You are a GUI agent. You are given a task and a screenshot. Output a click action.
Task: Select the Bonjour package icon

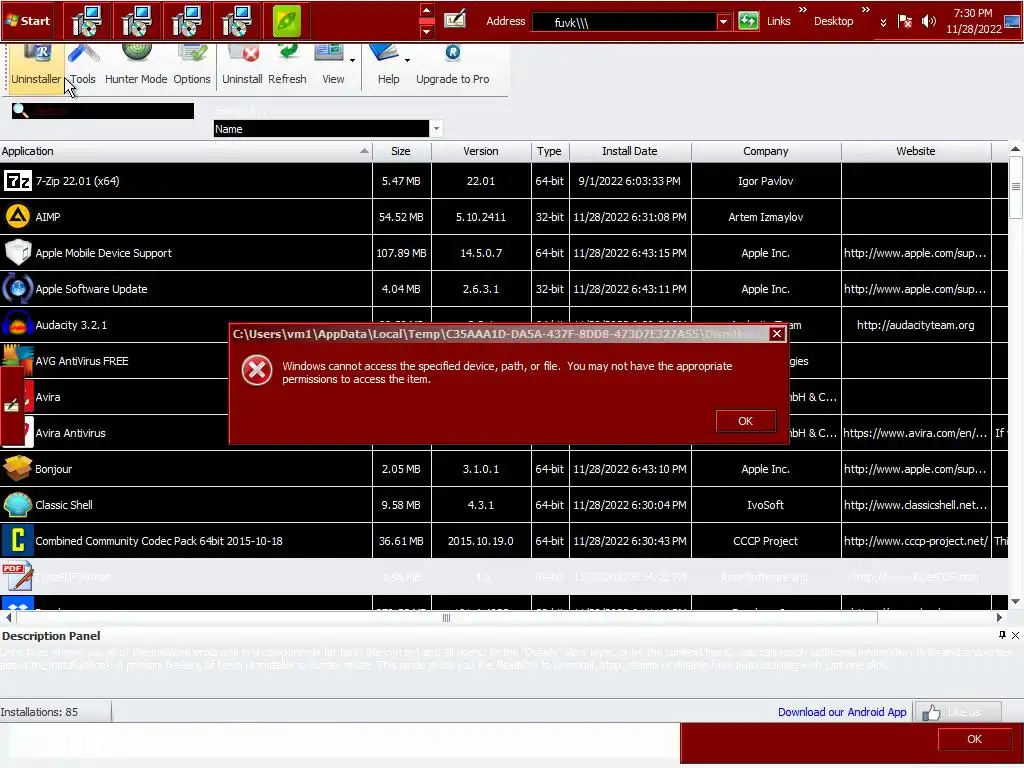(18, 468)
